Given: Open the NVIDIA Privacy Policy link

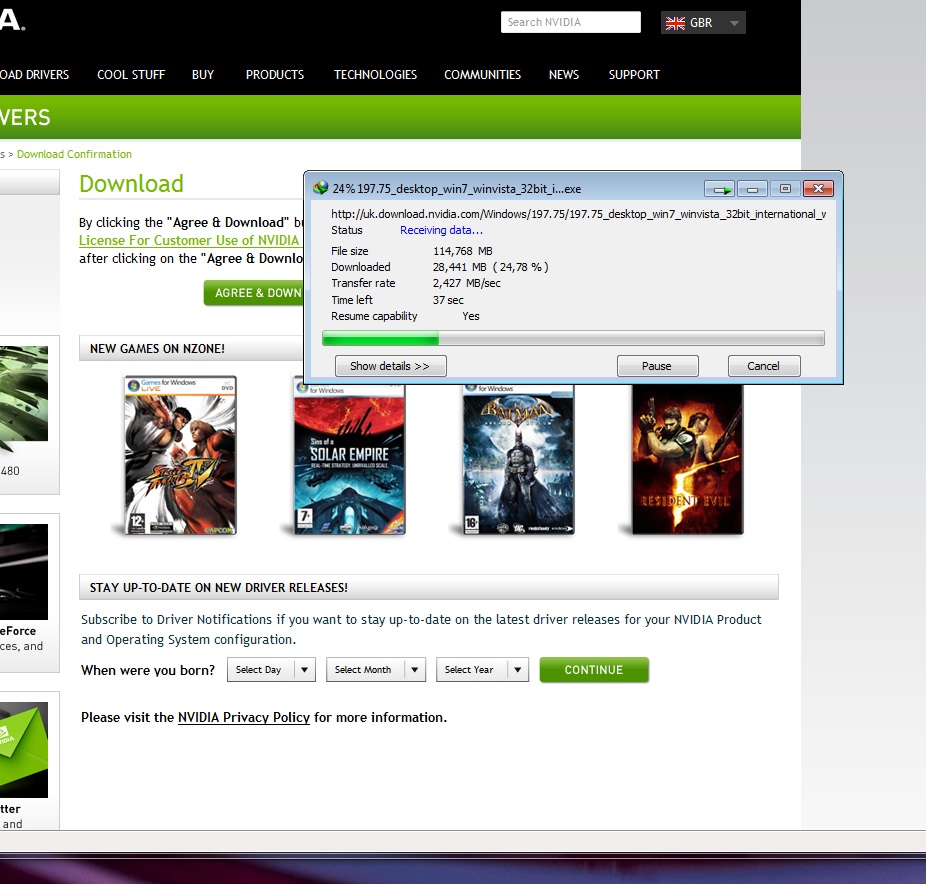Looking at the screenshot, I should [244, 717].
